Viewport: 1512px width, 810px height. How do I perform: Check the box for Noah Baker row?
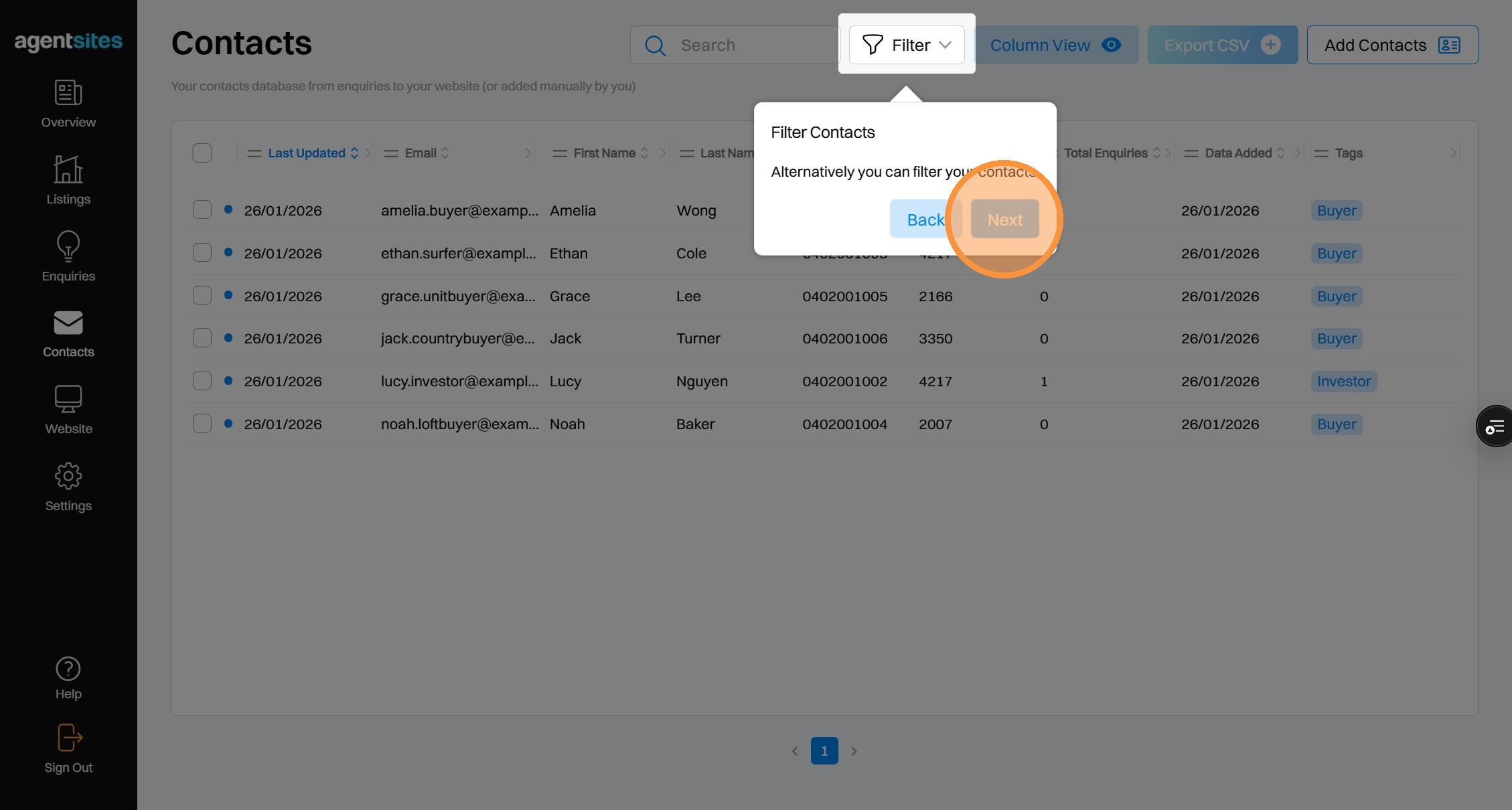(x=202, y=424)
